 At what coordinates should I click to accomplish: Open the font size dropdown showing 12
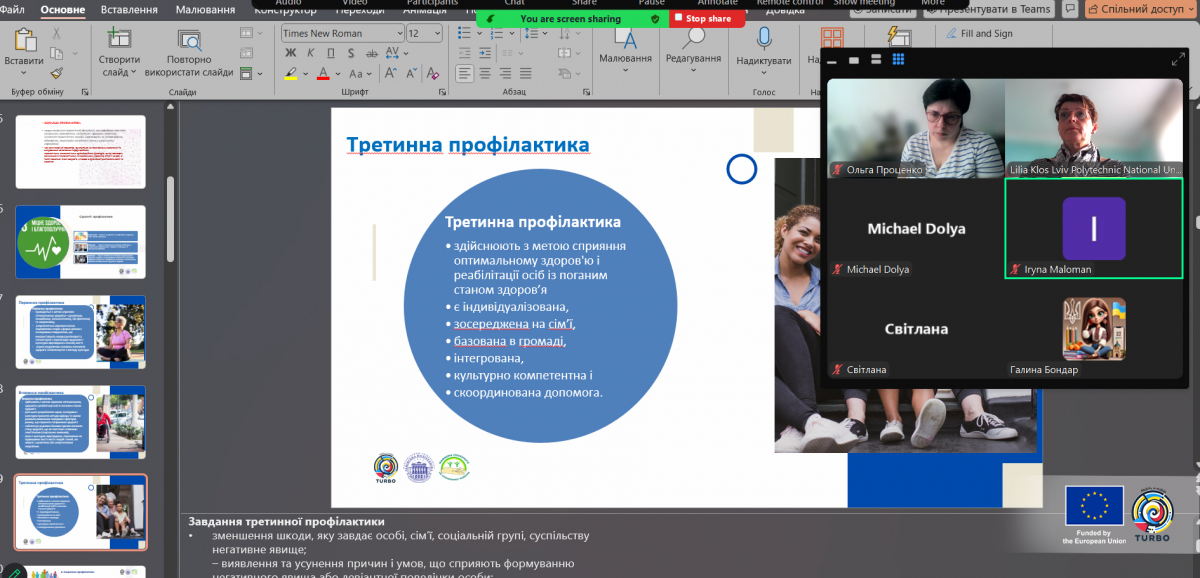438,33
